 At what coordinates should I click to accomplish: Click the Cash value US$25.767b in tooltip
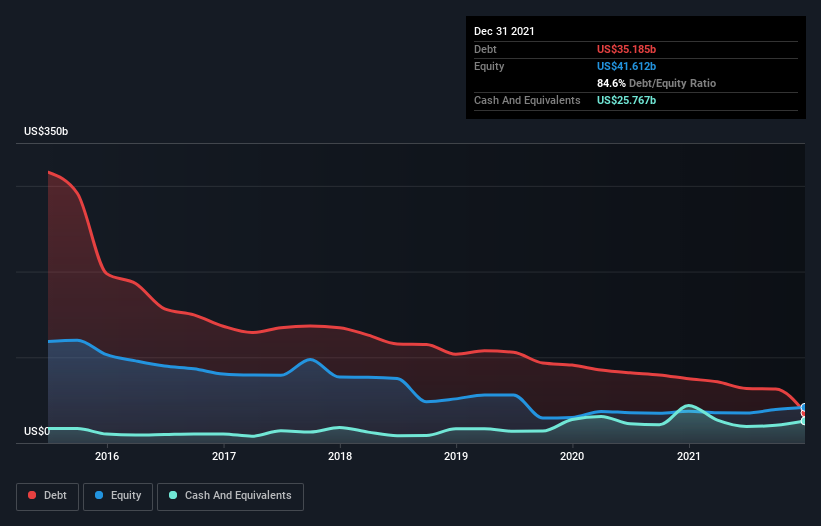[626, 100]
